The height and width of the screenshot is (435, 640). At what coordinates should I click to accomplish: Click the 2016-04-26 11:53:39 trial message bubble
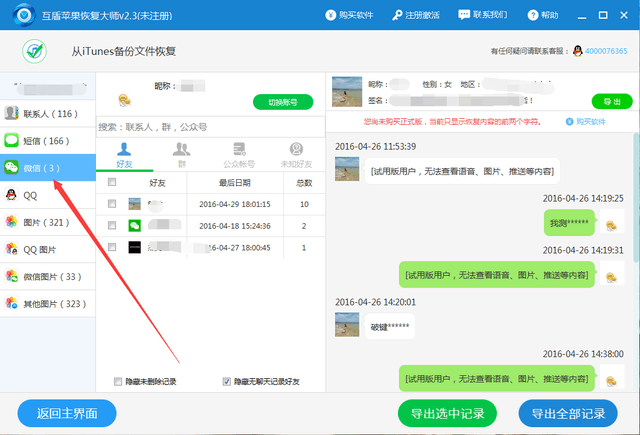[462, 171]
